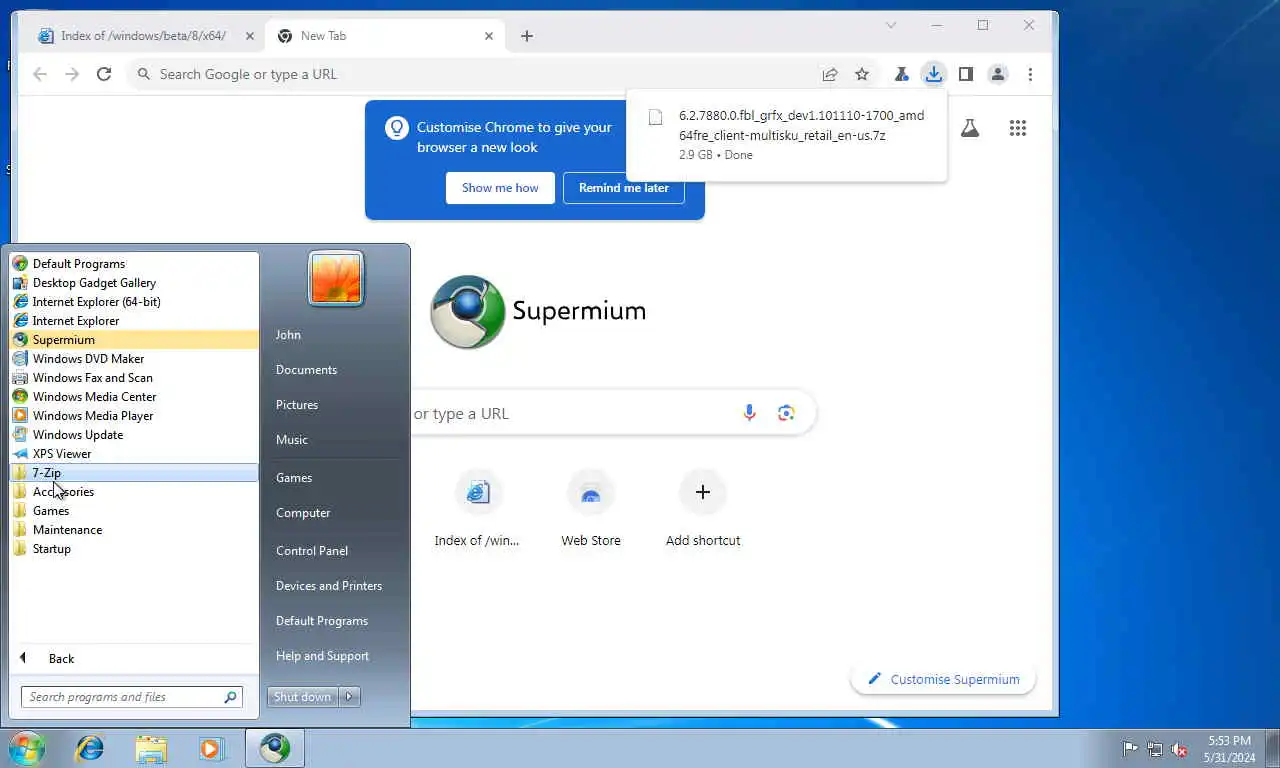1280x768 pixels.
Task: Expand the Games folder in programs list
Action: (x=134, y=511)
